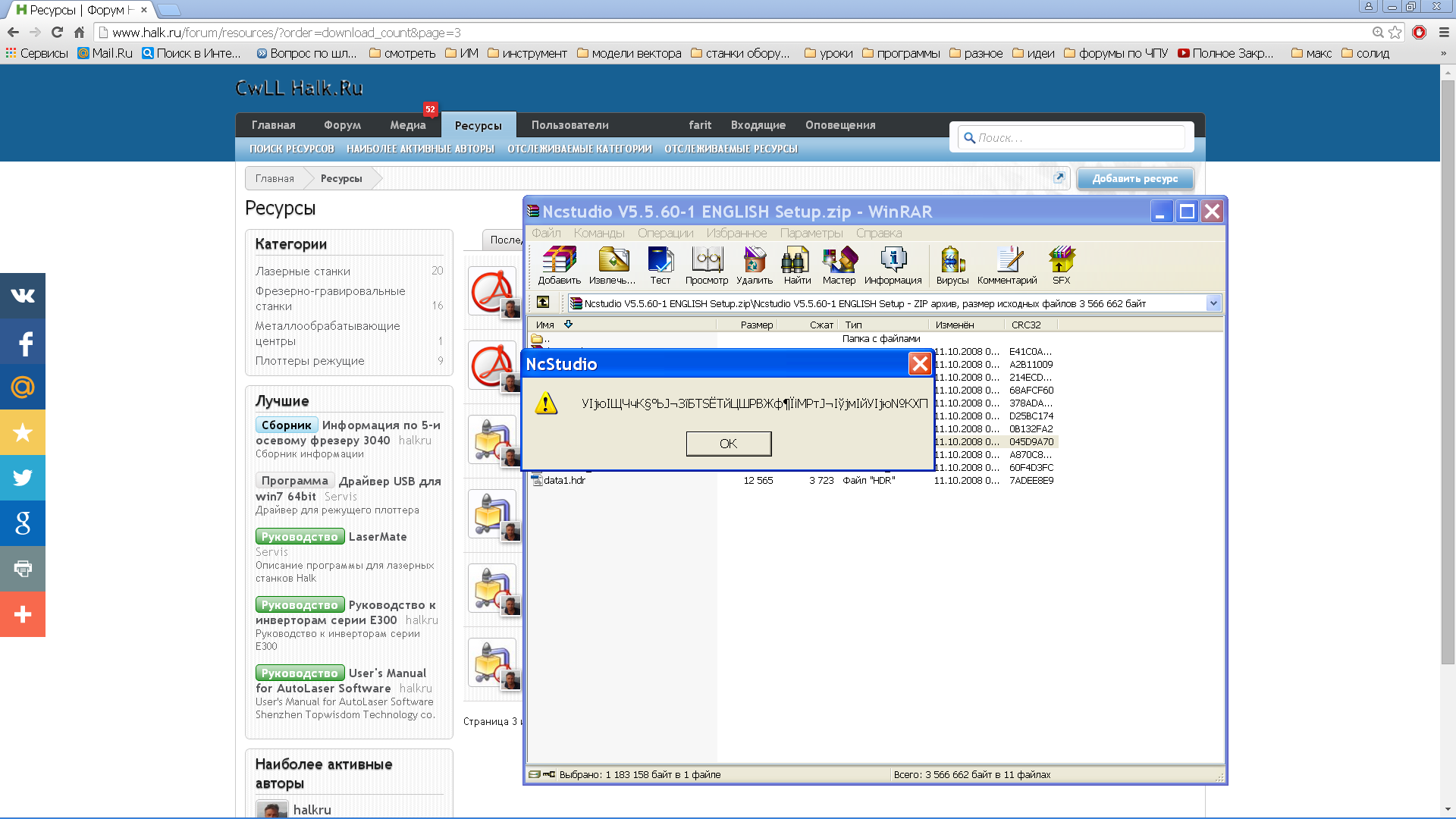The height and width of the screenshot is (819, 1456).
Task: Show more bookmarks chevron
Action: pyautogui.click(x=1443, y=53)
